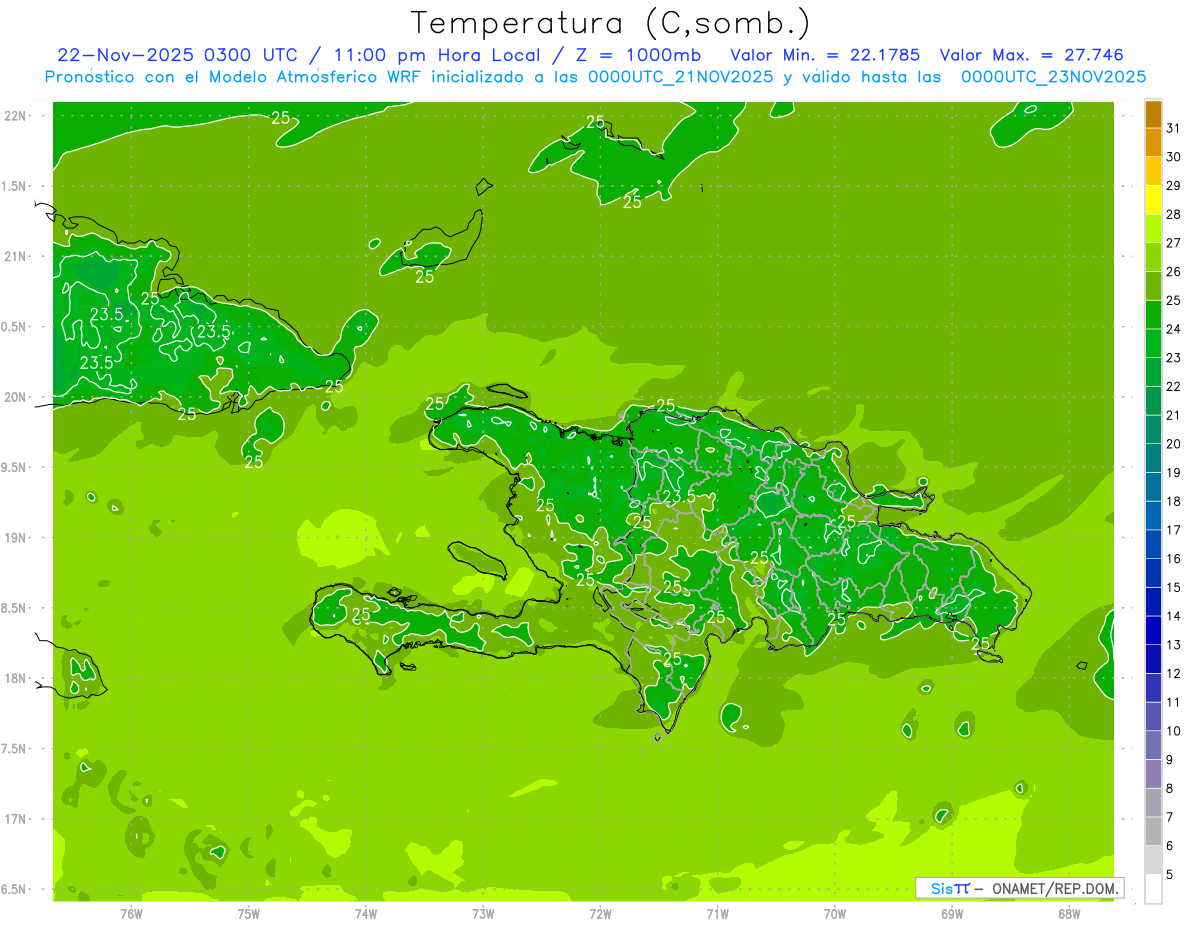
Task: Click the '70W' longitude axis label
Action: pyautogui.click(x=835, y=913)
